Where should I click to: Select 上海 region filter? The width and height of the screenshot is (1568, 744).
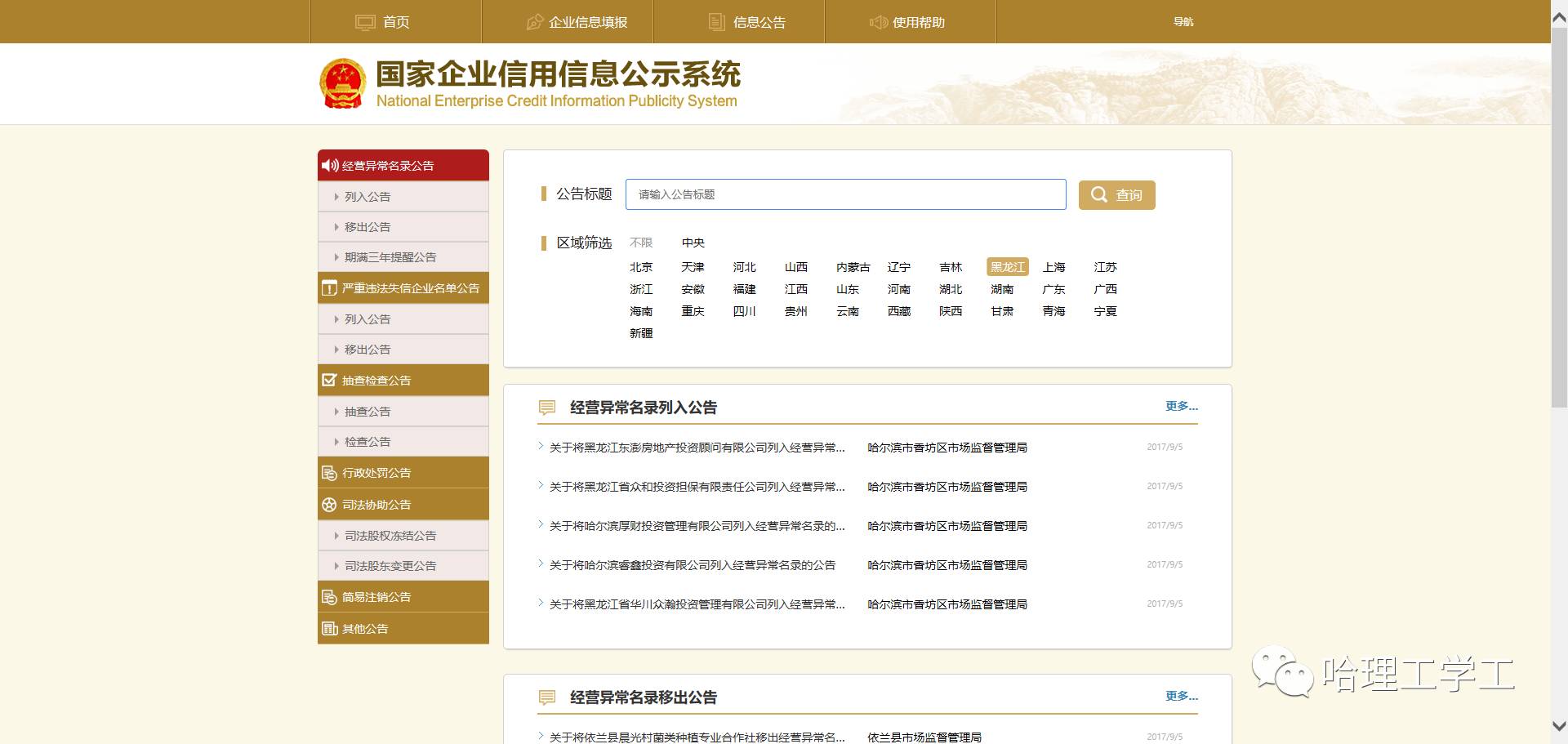tap(1054, 267)
